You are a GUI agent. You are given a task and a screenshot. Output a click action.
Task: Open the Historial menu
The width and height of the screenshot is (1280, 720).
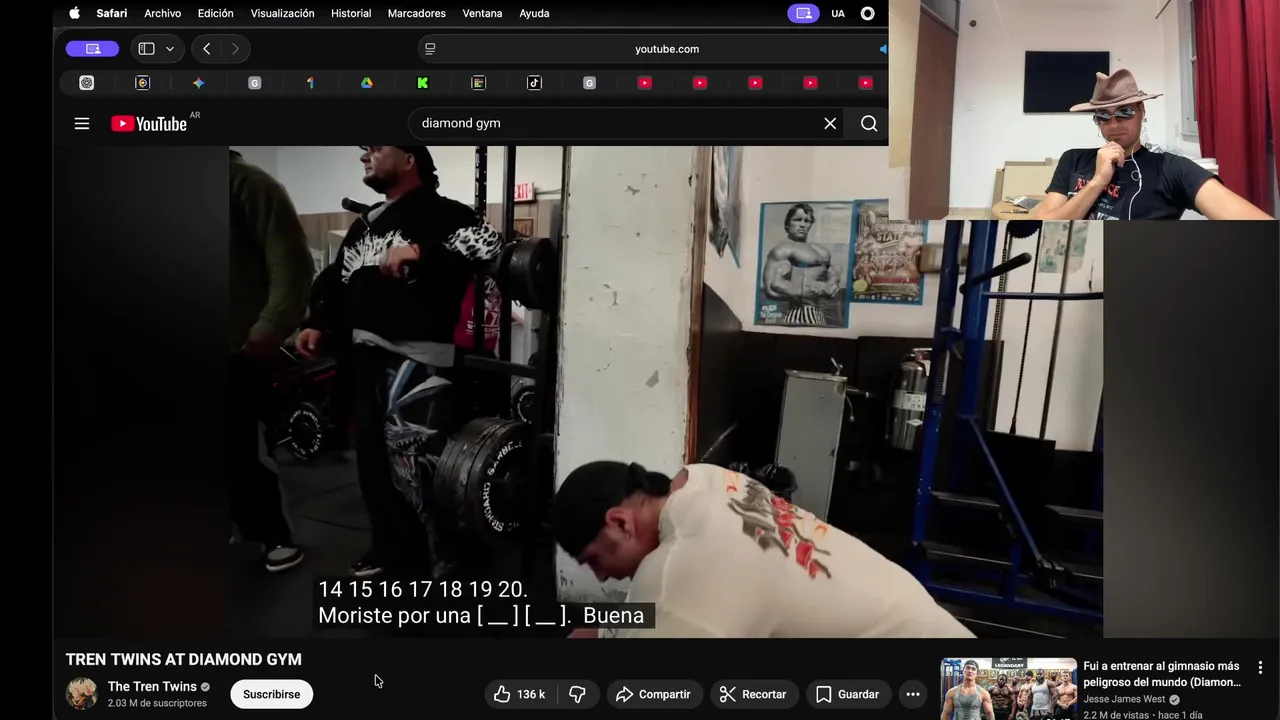(351, 13)
